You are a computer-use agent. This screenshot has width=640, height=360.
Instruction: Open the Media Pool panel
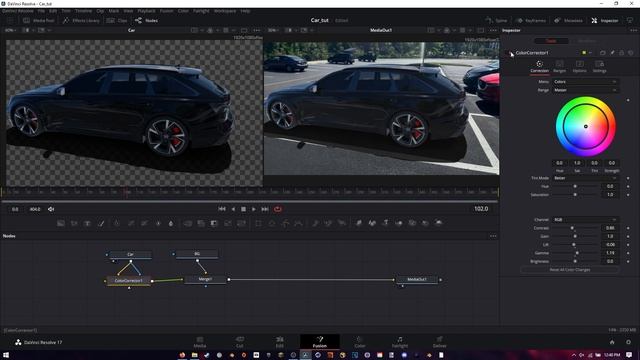click(39, 20)
